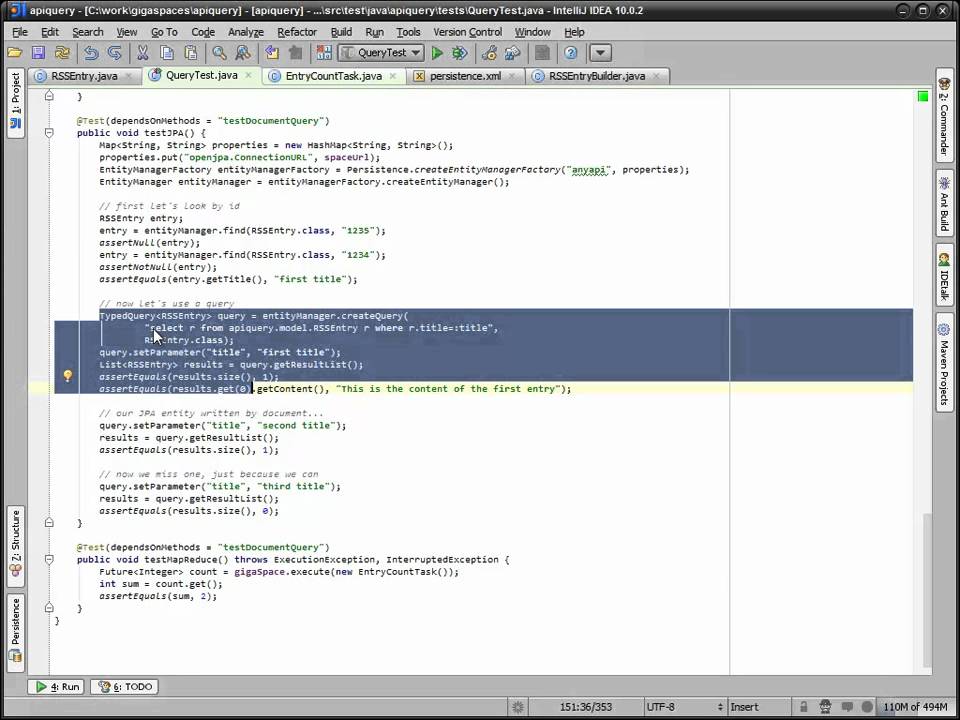The image size is (960, 720).
Task: Click the Redo arrow icon
Action: 114,53
